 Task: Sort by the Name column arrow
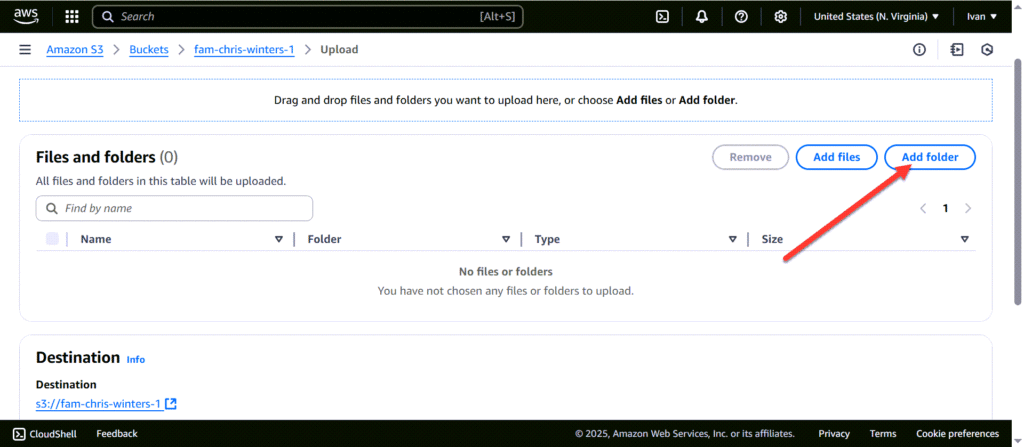(x=278, y=240)
